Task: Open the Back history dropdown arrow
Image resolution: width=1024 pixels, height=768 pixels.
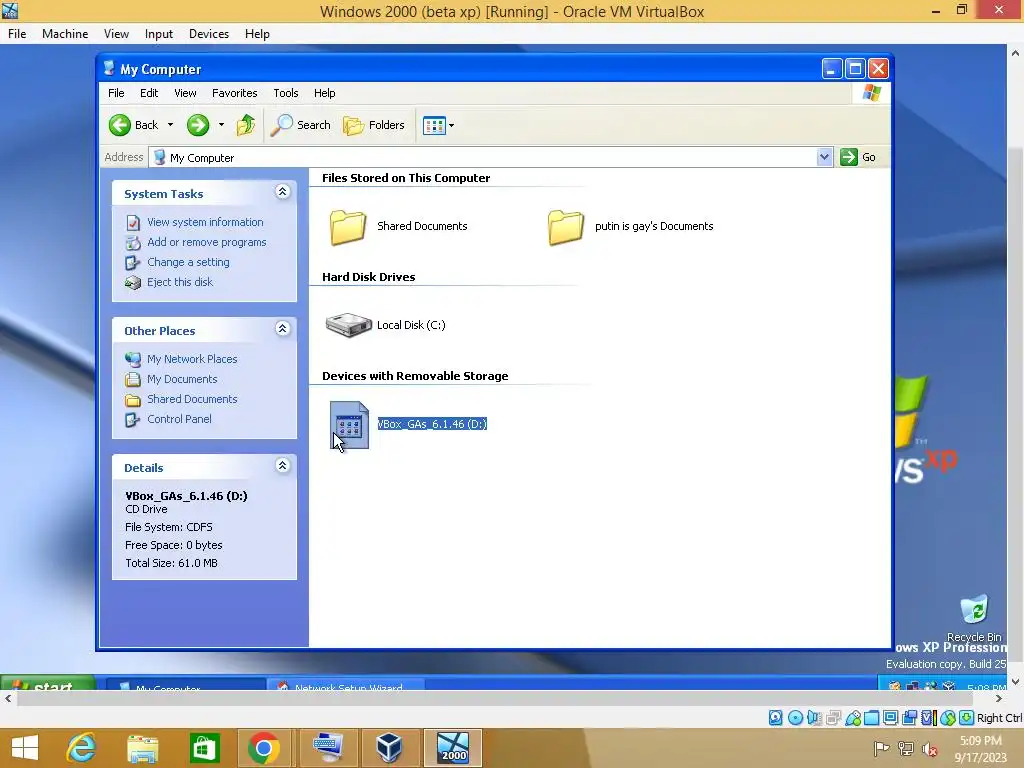Action: [170, 125]
